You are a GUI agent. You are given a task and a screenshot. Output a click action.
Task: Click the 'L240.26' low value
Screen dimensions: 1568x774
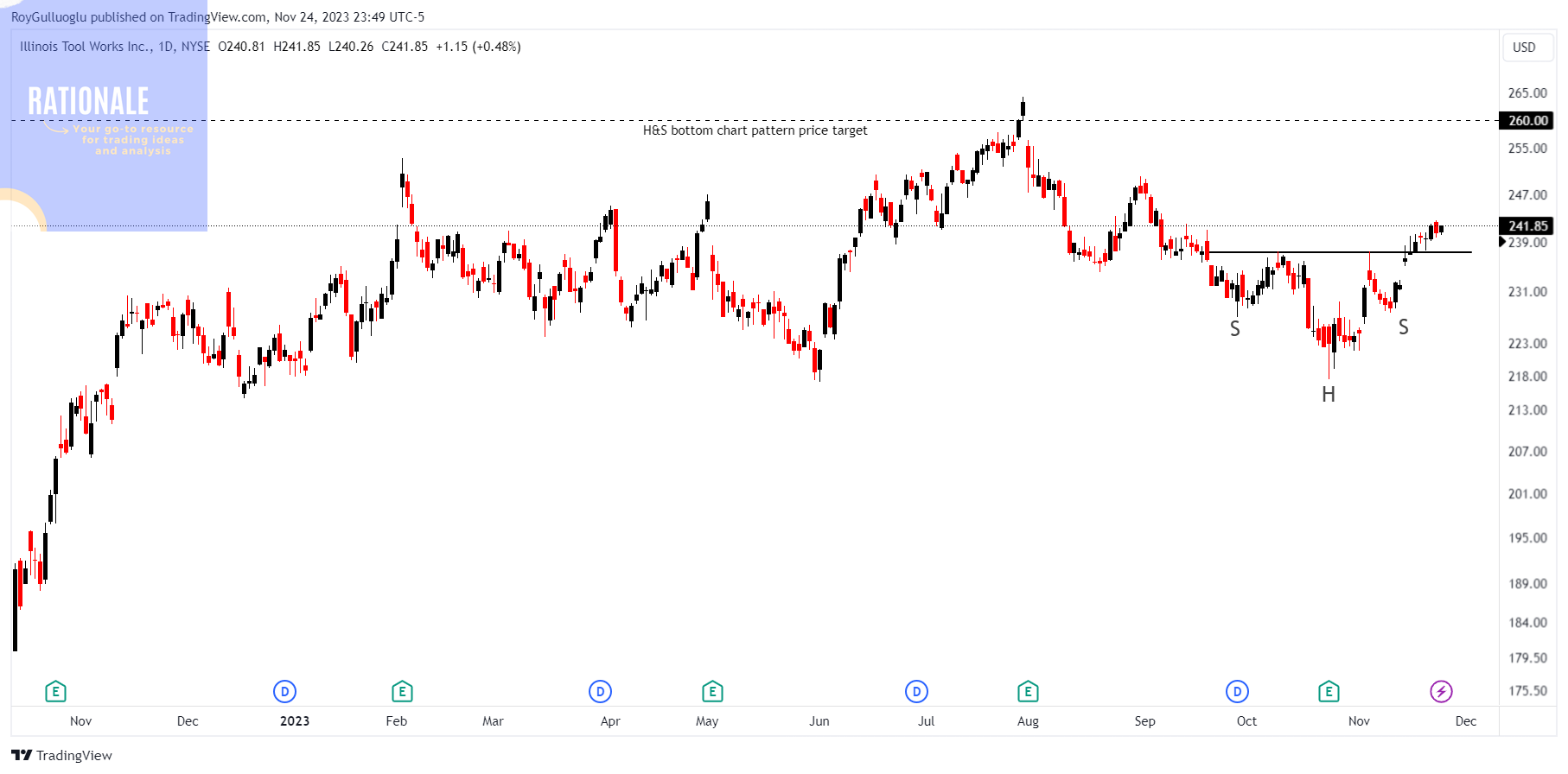(351, 47)
